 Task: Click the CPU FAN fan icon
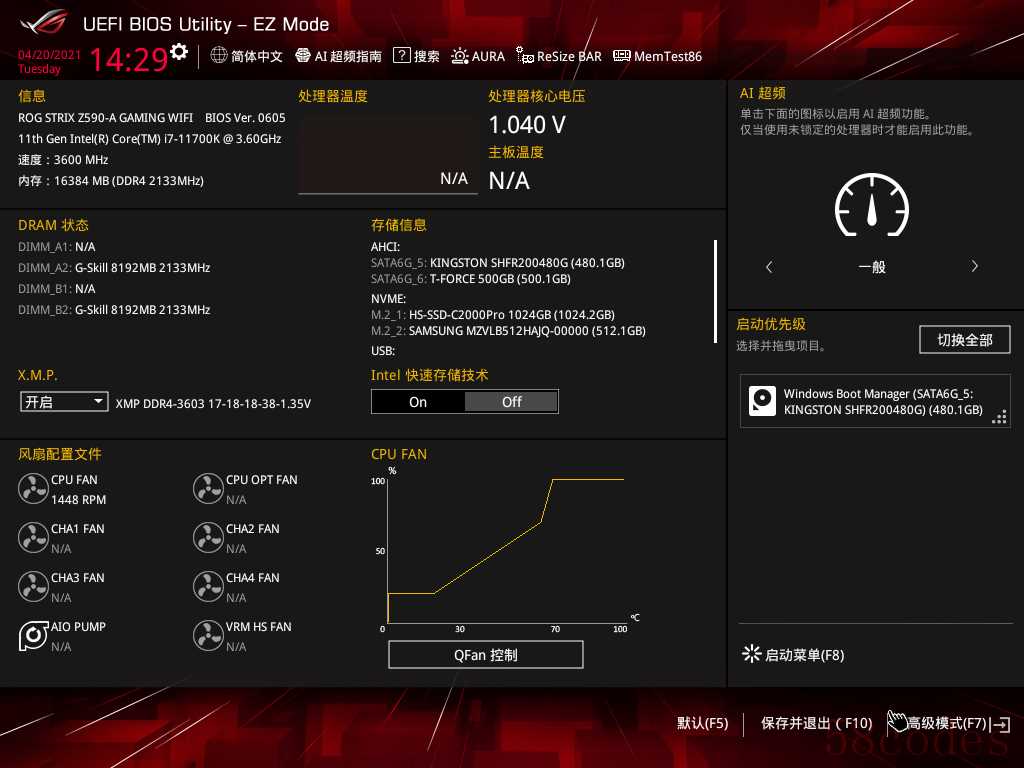tap(33, 488)
